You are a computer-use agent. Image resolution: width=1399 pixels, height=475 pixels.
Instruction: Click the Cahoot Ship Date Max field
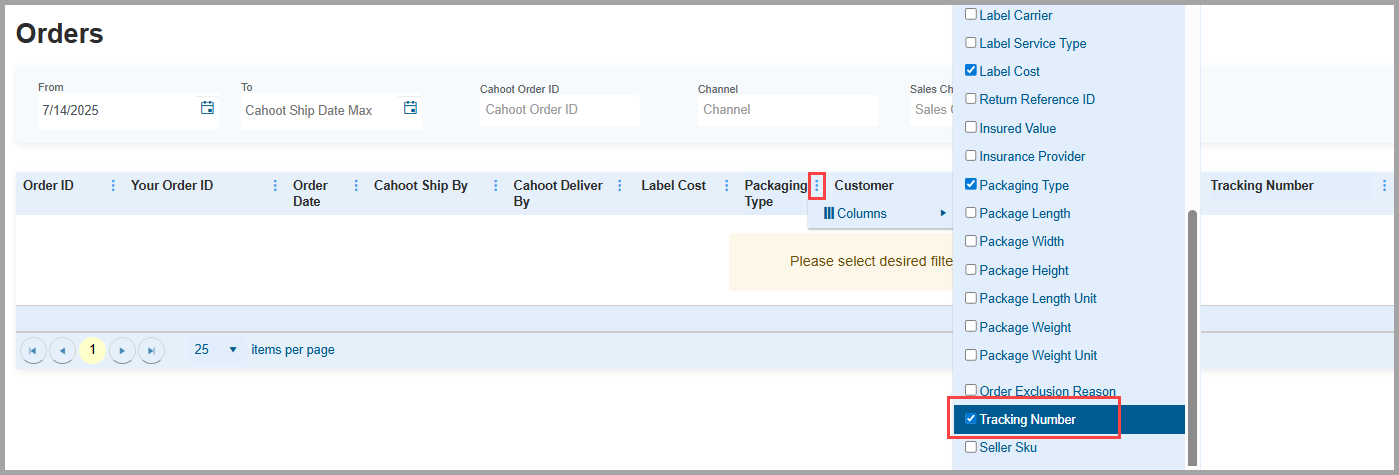pyautogui.click(x=320, y=110)
